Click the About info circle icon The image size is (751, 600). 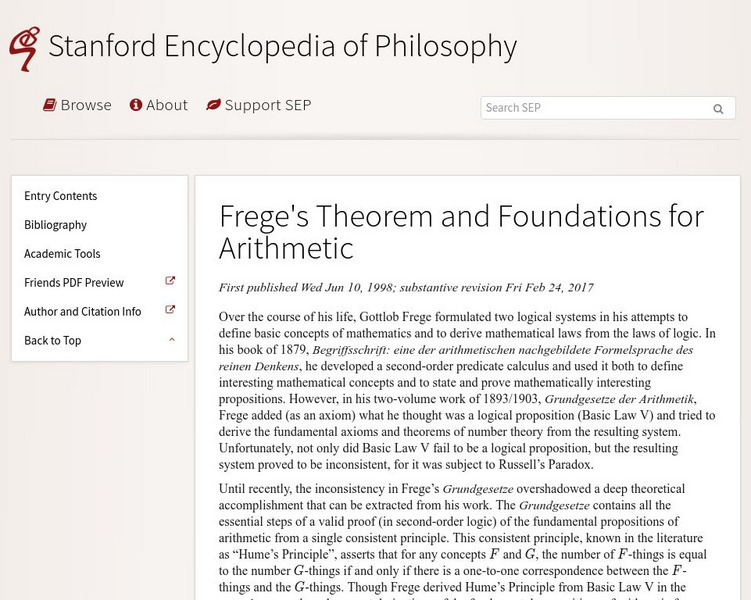click(x=136, y=105)
